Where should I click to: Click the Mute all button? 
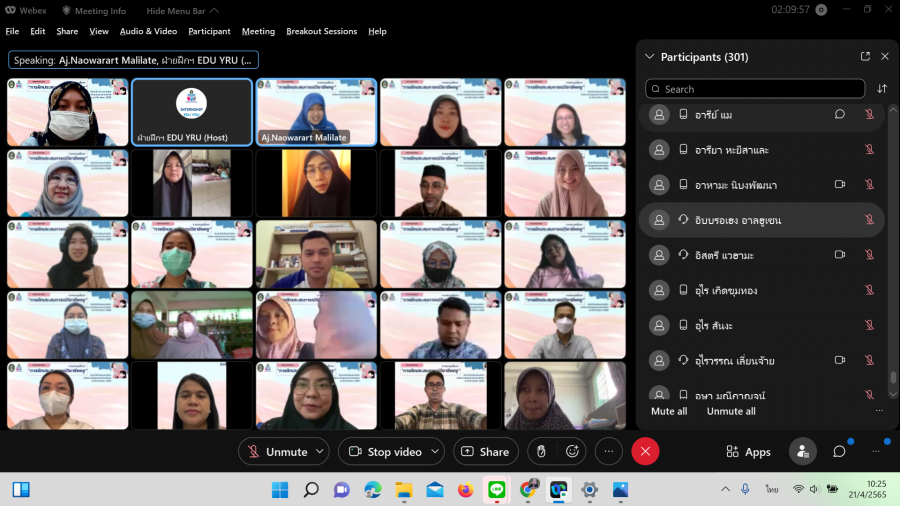pos(669,411)
